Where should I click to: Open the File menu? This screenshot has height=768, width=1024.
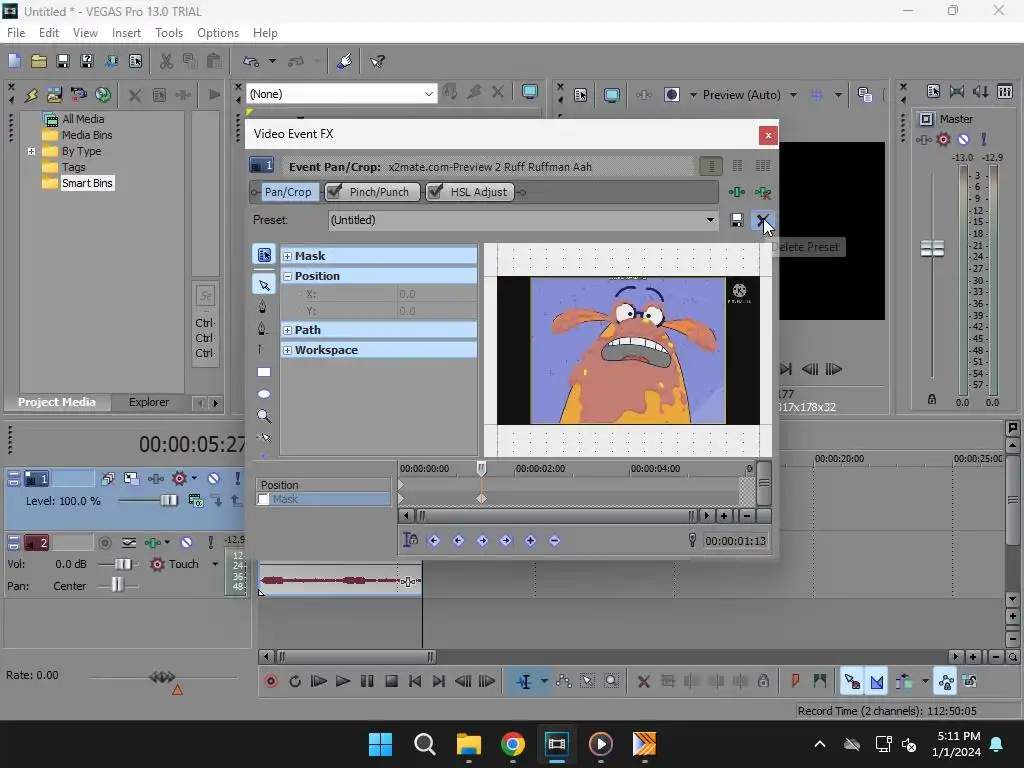tap(16, 33)
